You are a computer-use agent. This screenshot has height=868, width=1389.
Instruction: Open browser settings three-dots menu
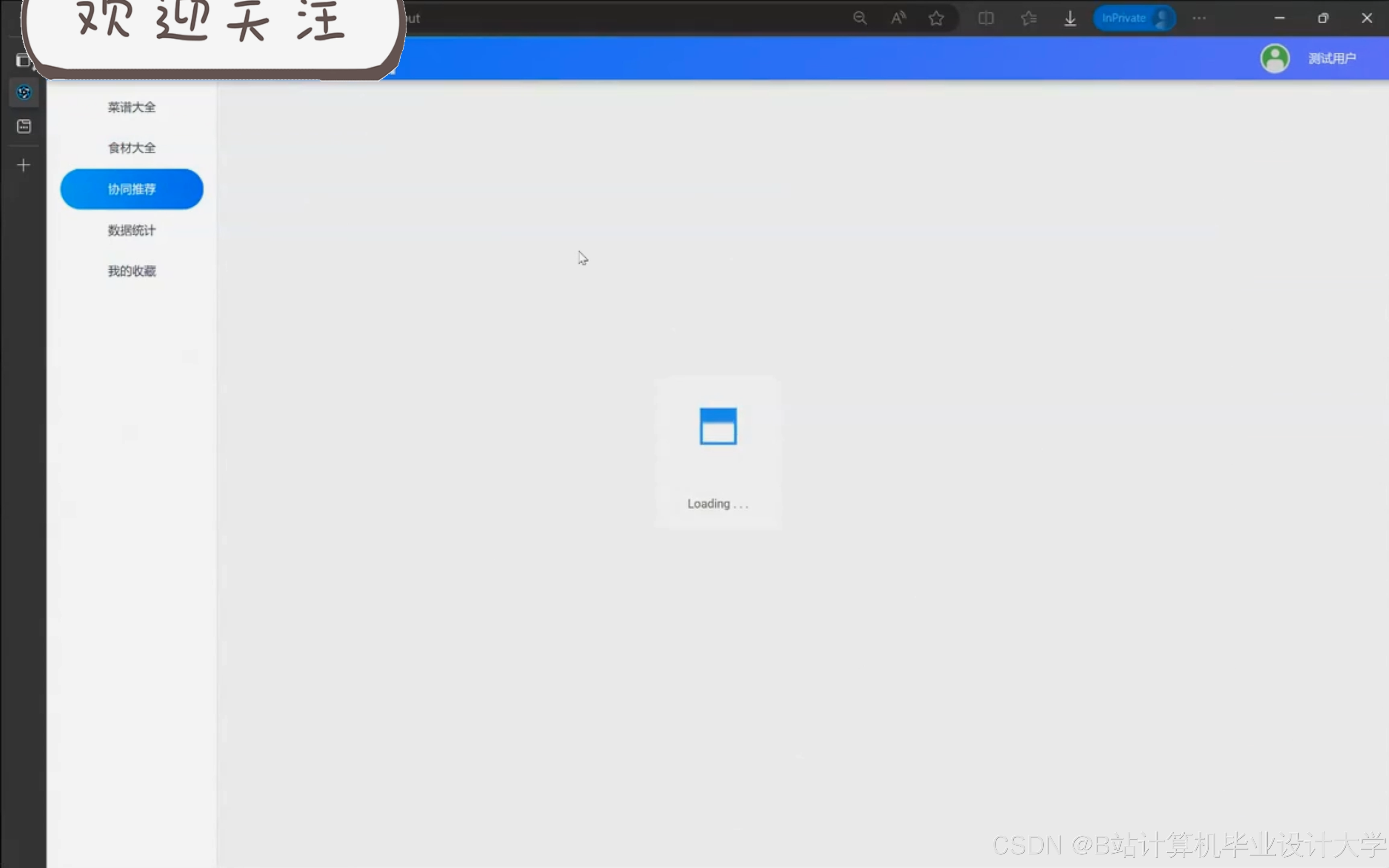click(1199, 18)
